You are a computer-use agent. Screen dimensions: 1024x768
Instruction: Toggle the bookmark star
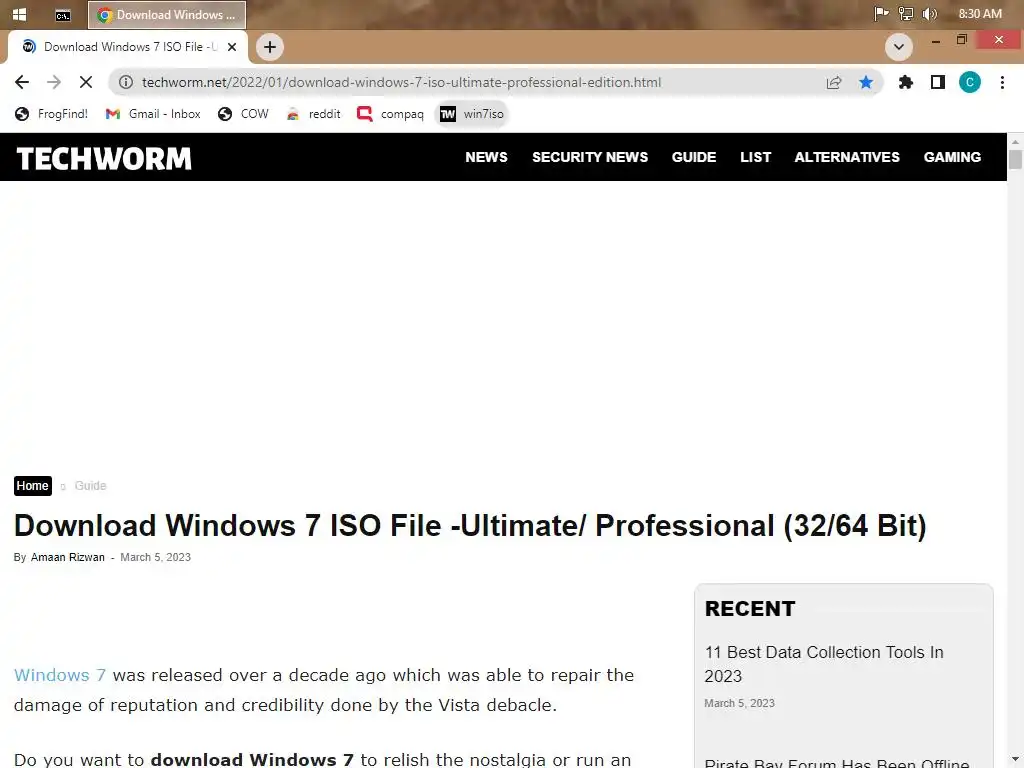point(866,82)
